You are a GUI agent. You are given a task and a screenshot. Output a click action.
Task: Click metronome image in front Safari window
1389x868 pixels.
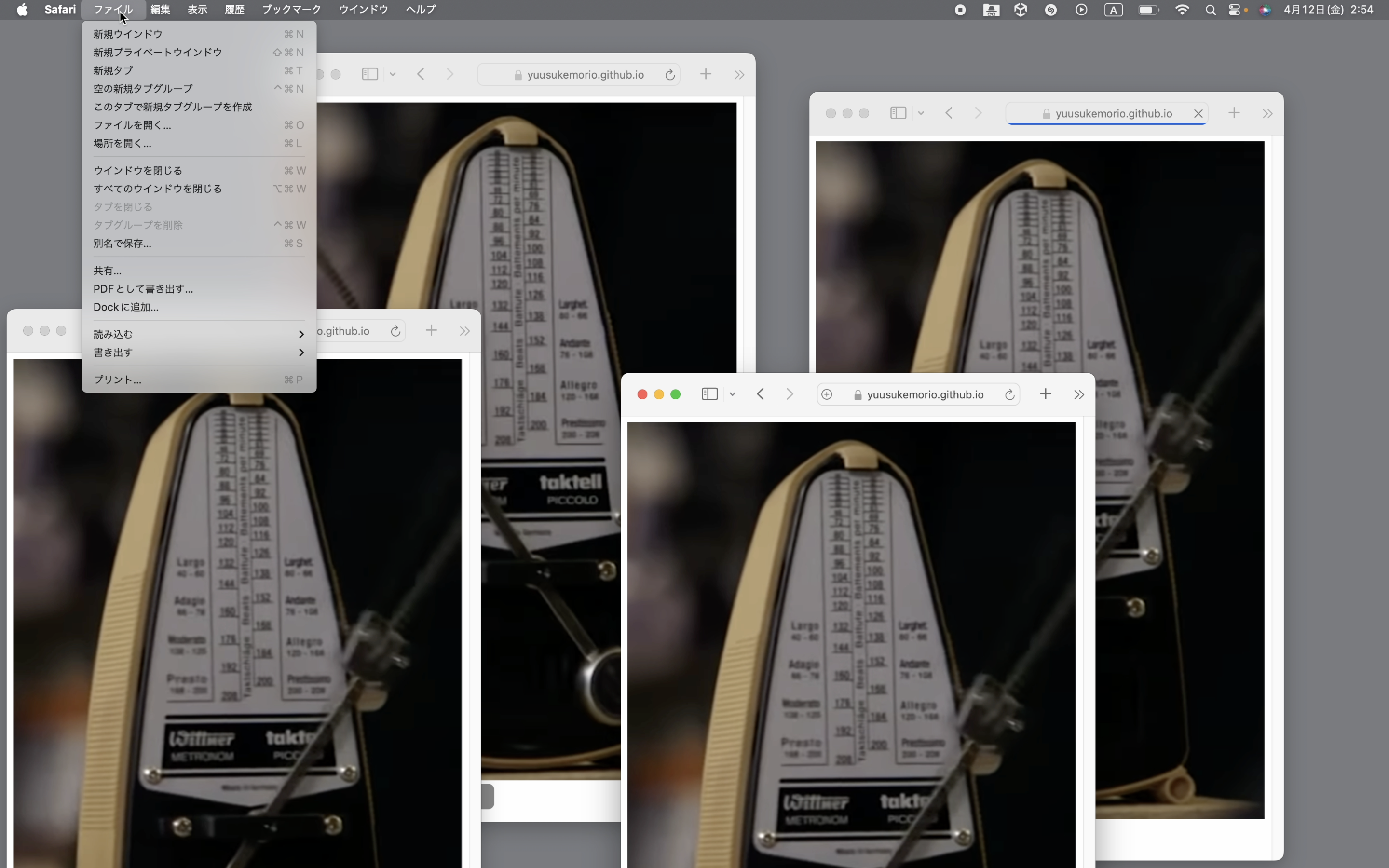852,645
